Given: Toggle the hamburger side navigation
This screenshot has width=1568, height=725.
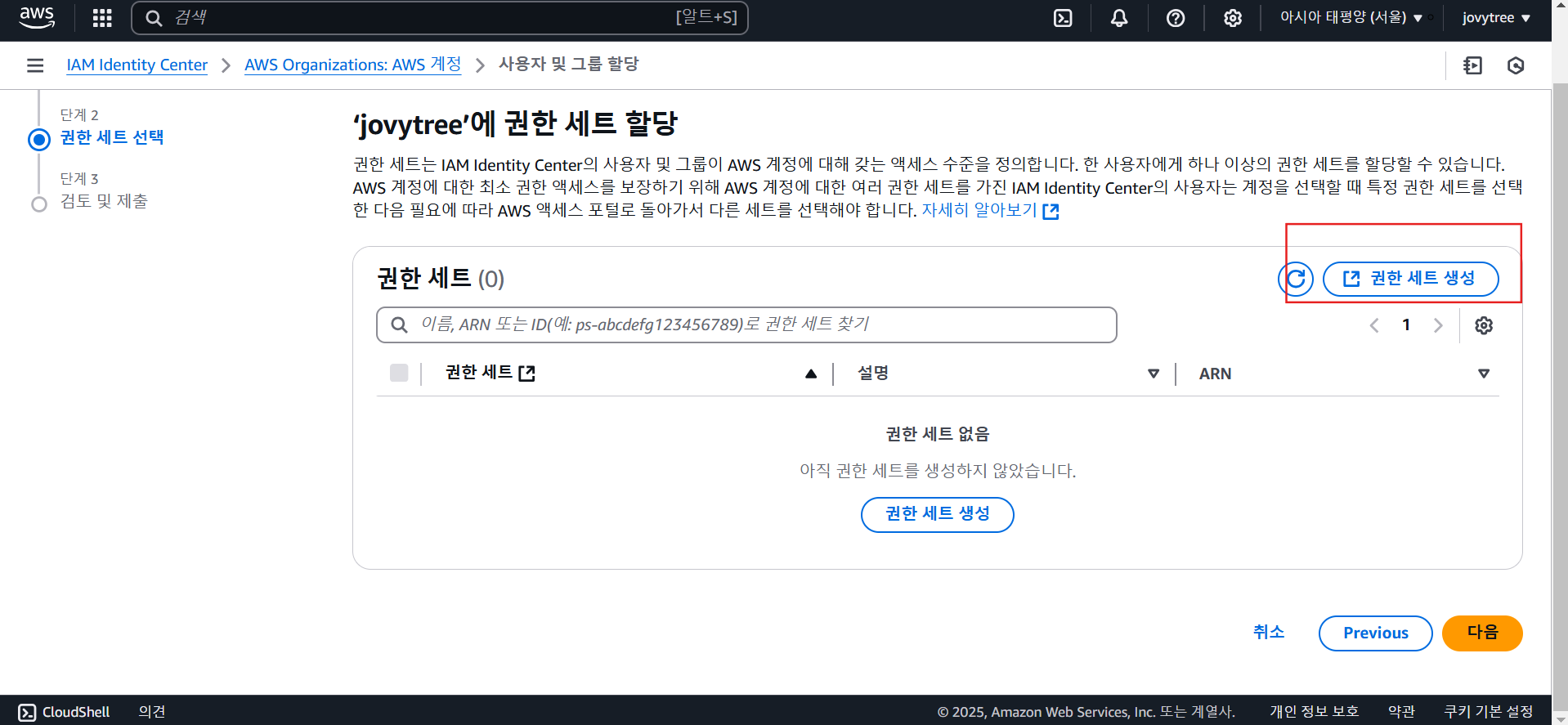Looking at the screenshot, I should (35, 65).
